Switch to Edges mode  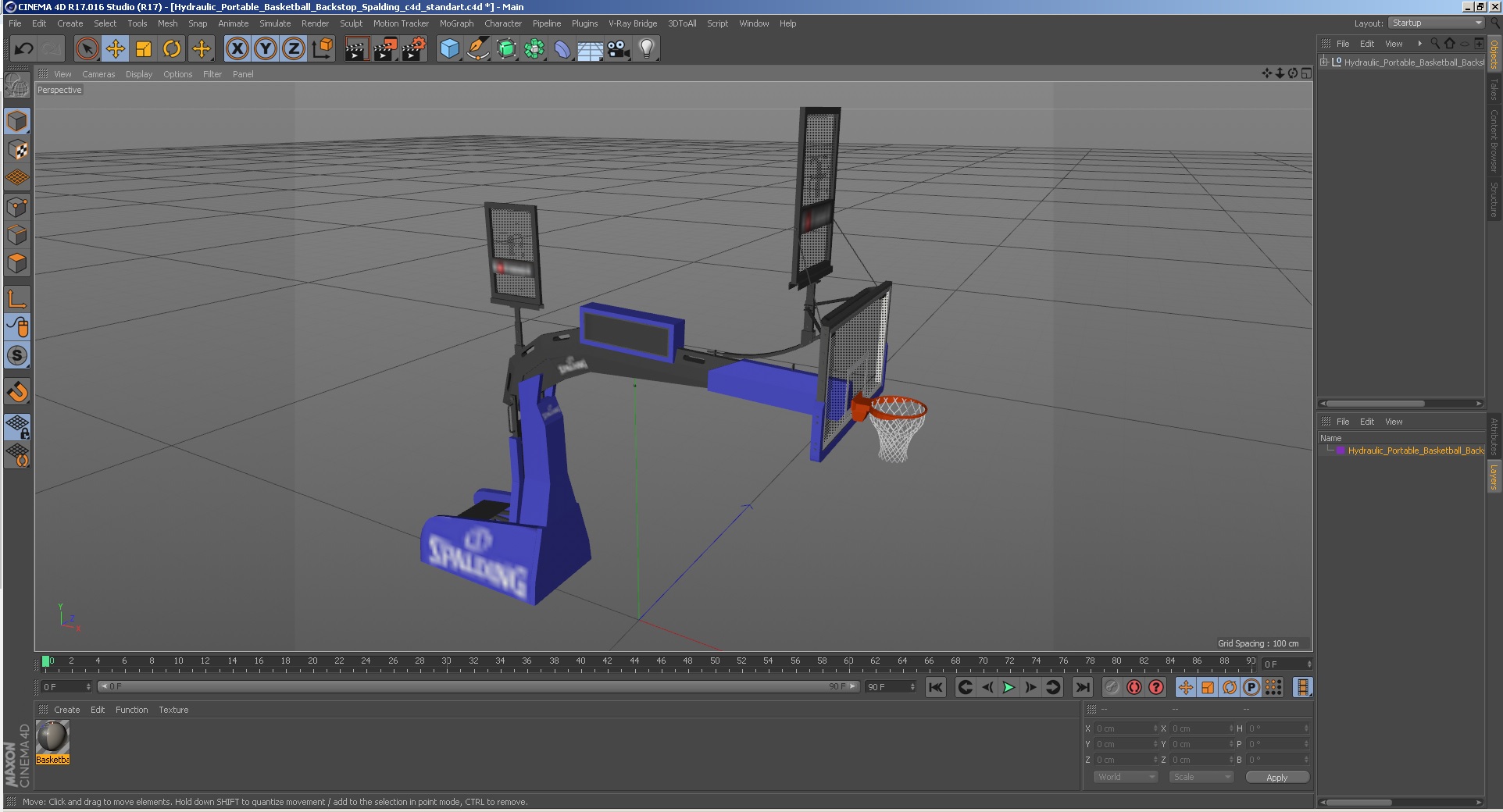tap(17, 235)
